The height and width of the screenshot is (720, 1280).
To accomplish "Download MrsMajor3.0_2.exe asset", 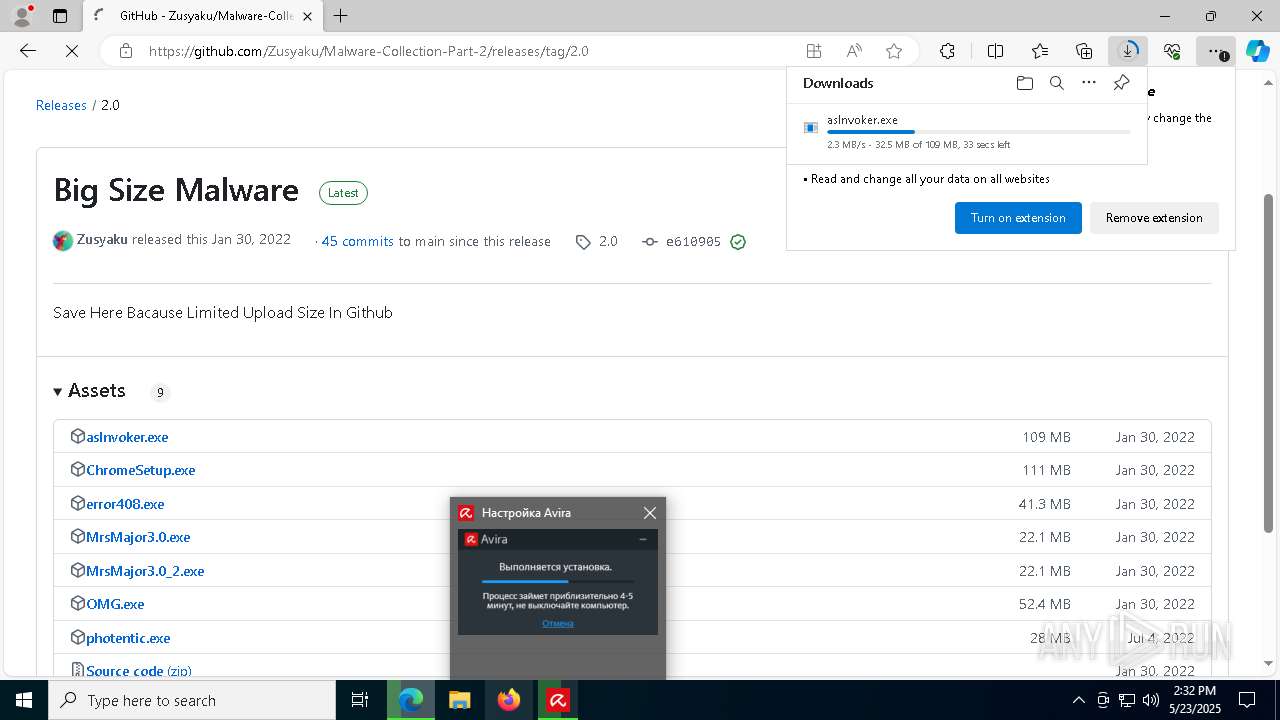I will pyautogui.click(x=145, y=571).
